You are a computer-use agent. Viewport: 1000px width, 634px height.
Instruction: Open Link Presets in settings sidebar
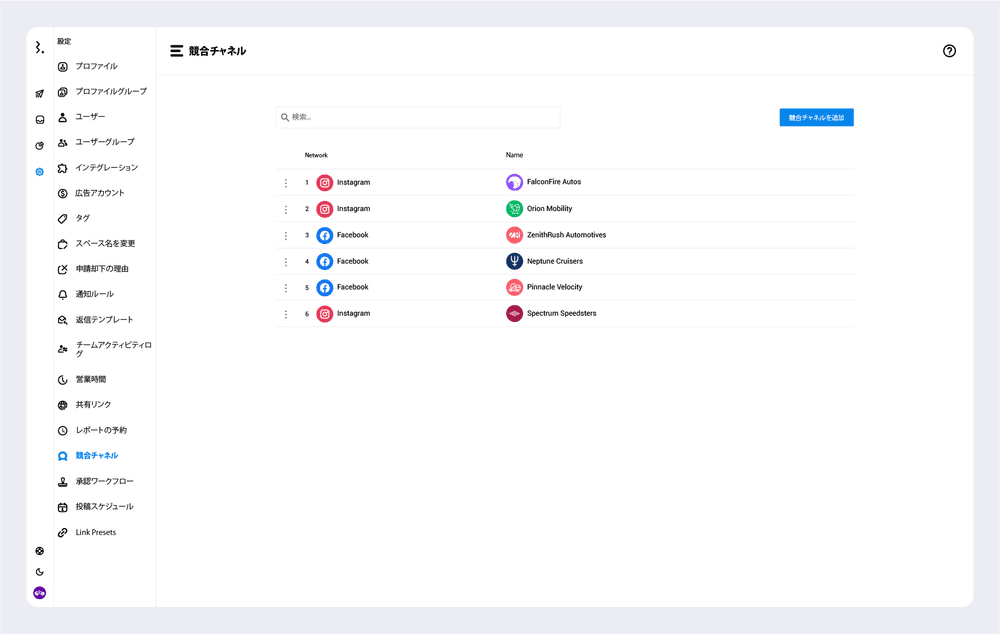click(x=95, y=533)
